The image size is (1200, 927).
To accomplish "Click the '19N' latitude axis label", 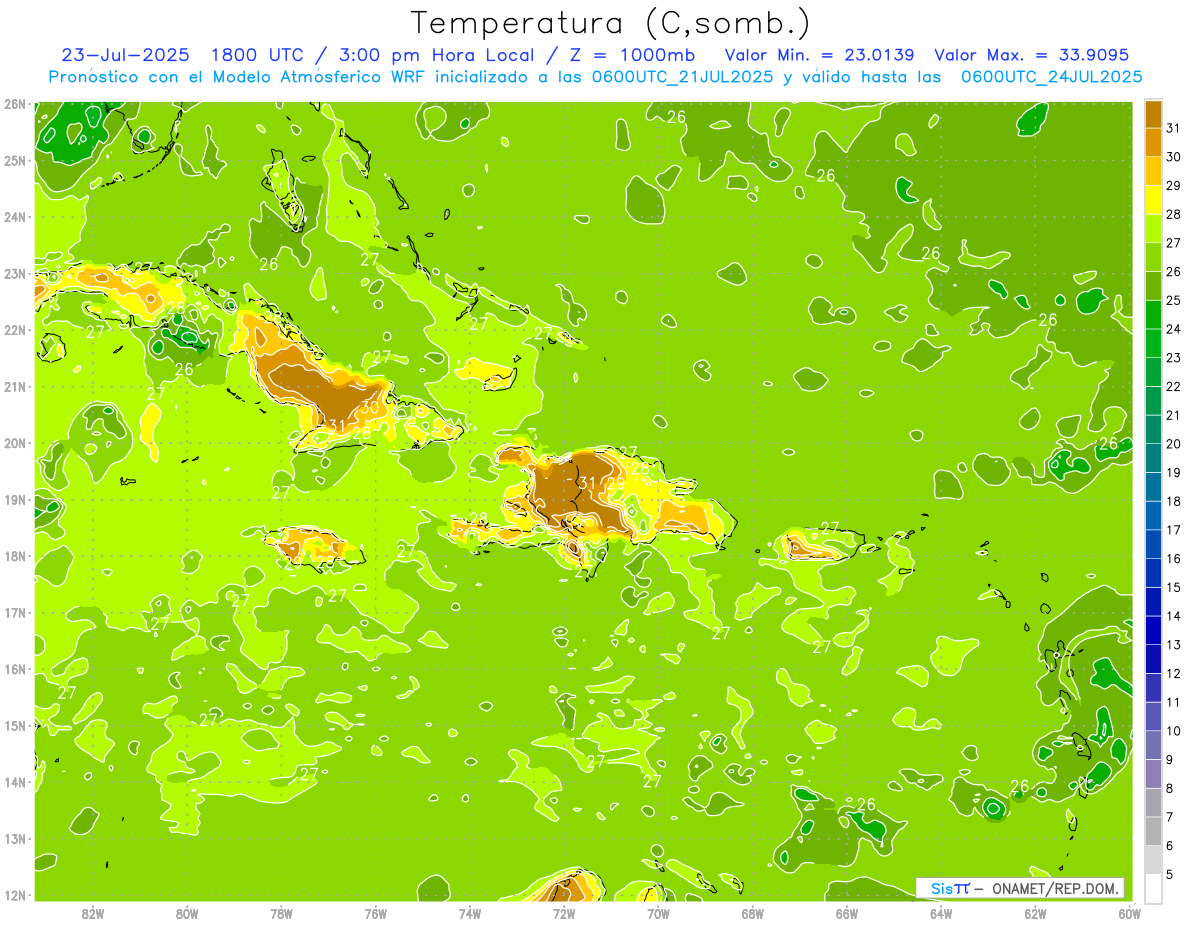I will [14, 499].
